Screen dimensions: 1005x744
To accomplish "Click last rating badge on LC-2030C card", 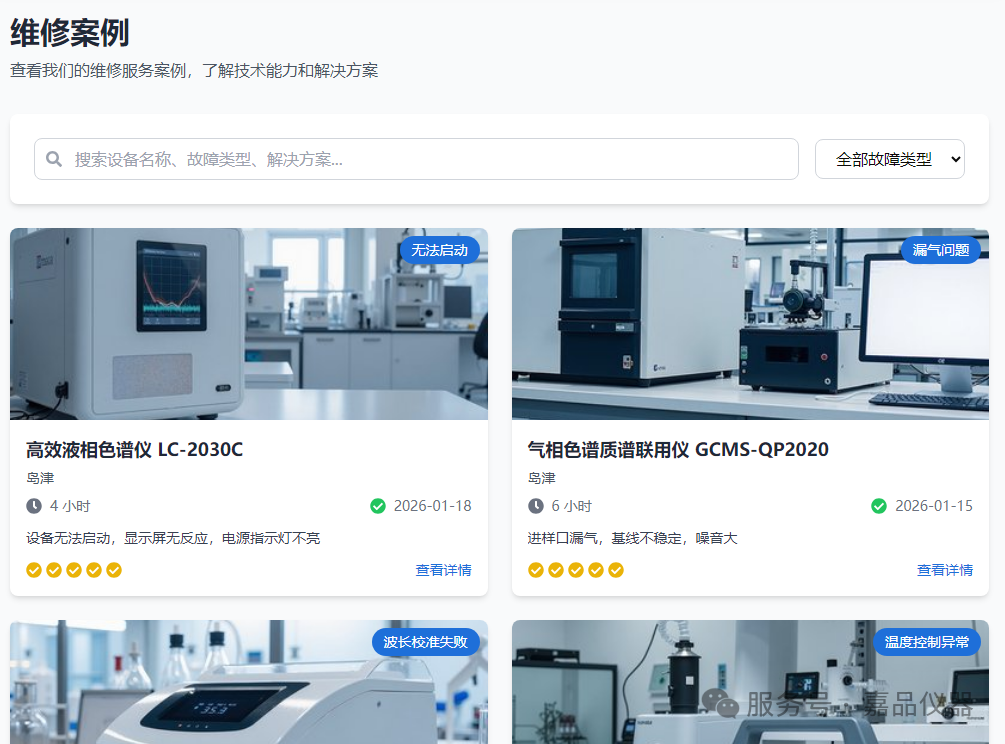I will (114, 570).
